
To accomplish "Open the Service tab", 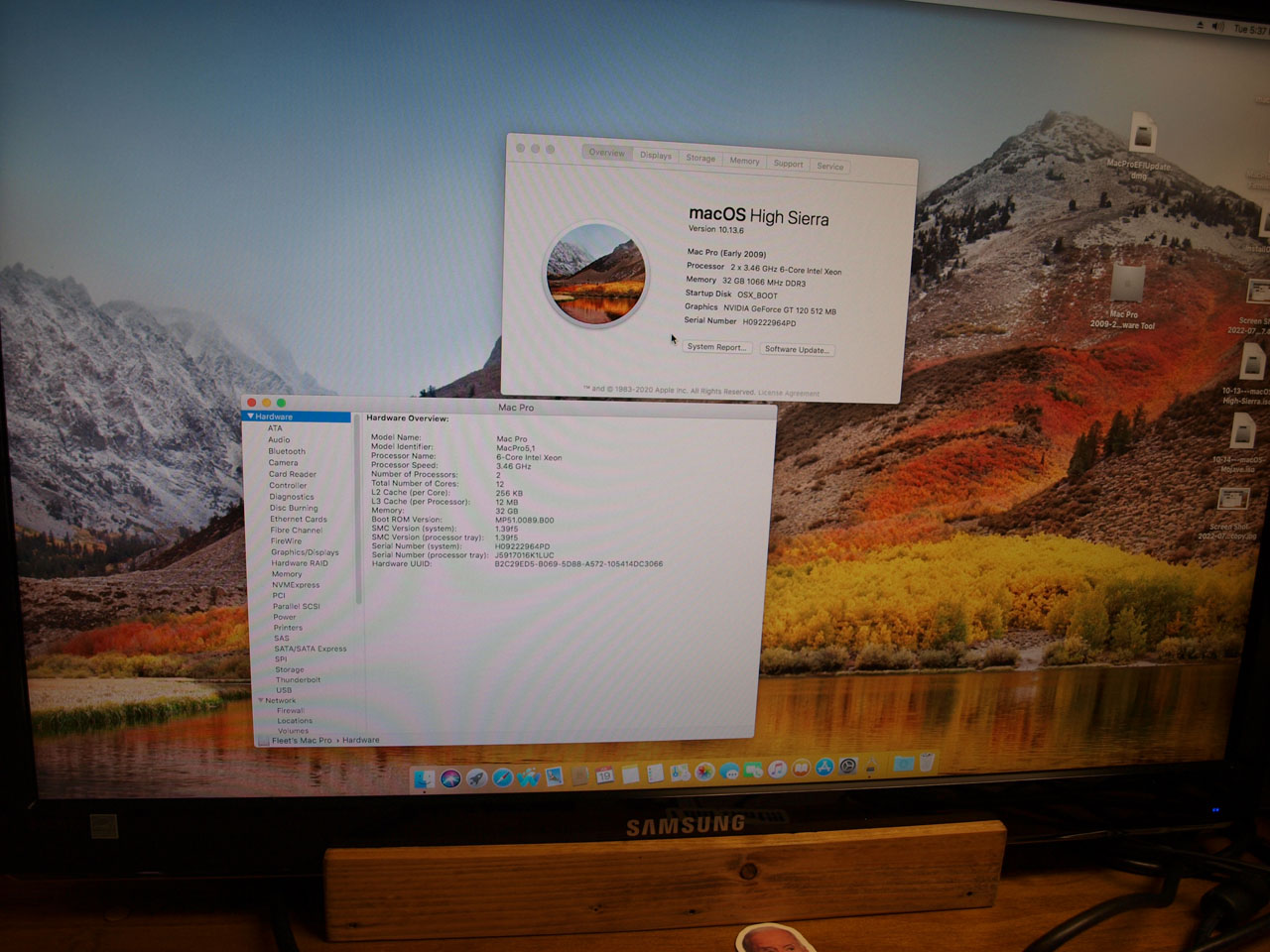I will [830, 167].
